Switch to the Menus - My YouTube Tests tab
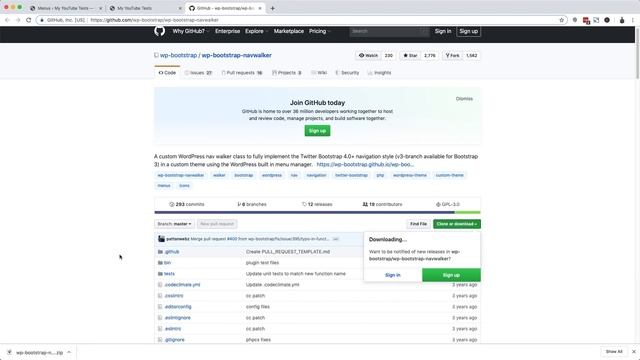 tap(65, 8)
